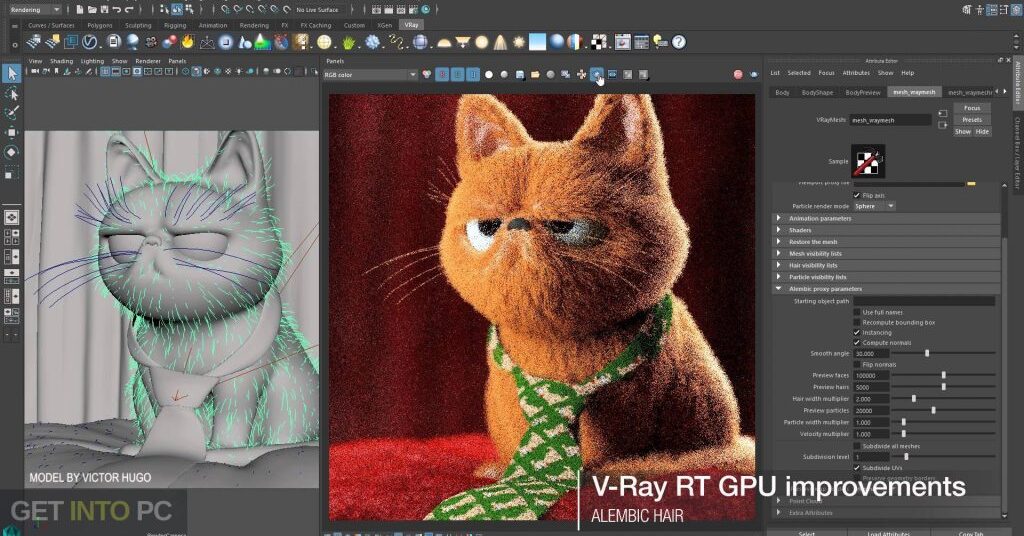This screenshot has width=1024, height=536.
Task: Uncheck the Flip axis checkbox
Action: (857, 195)
